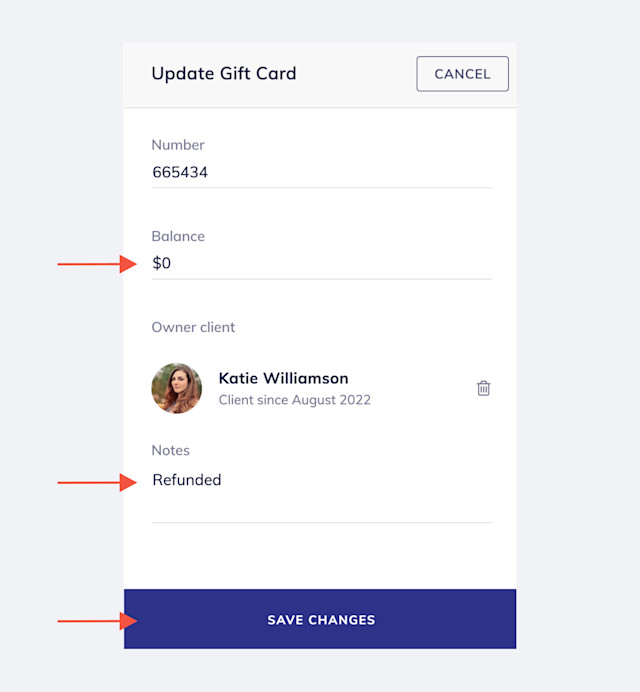Click the Number field label
This screenshot has width=640, height=692.
click(x=178, y=145)
